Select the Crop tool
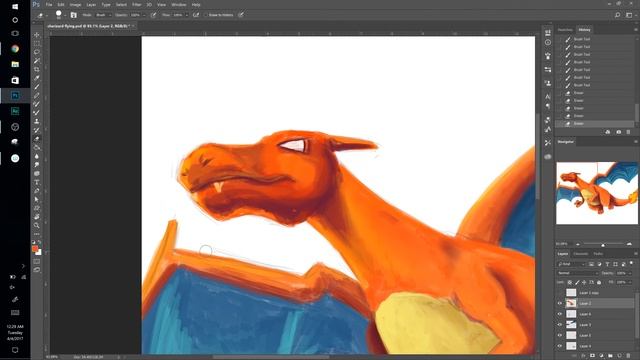This screenshot has width=640, height=360. click(37, 69)
